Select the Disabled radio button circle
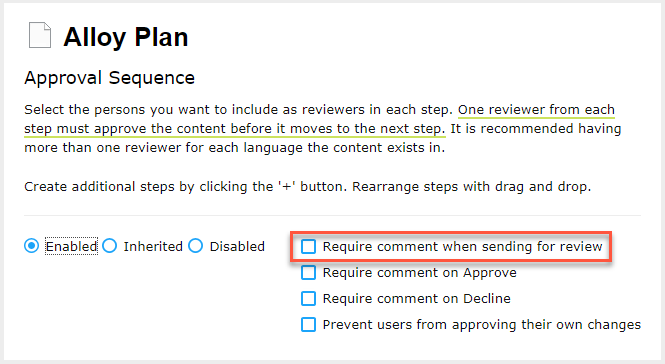 click(196, 246)
